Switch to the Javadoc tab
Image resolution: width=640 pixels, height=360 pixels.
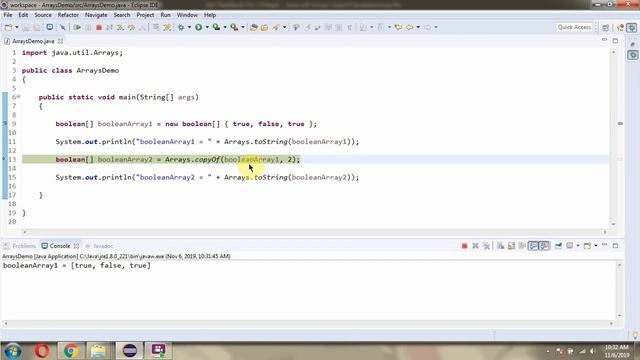(100, 246)
